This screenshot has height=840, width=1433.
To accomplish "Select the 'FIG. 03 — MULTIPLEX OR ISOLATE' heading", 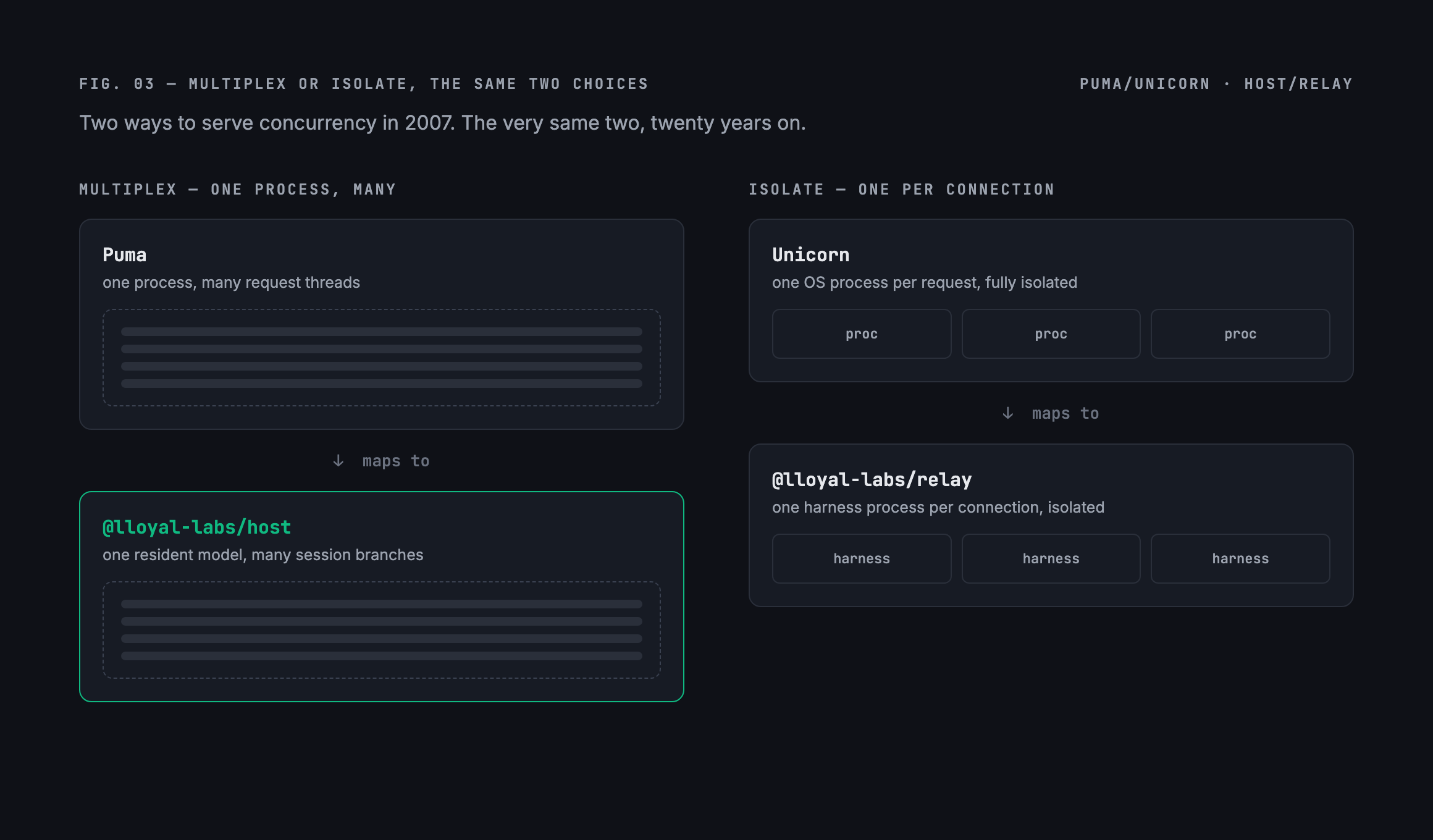I will pos(364,84).
